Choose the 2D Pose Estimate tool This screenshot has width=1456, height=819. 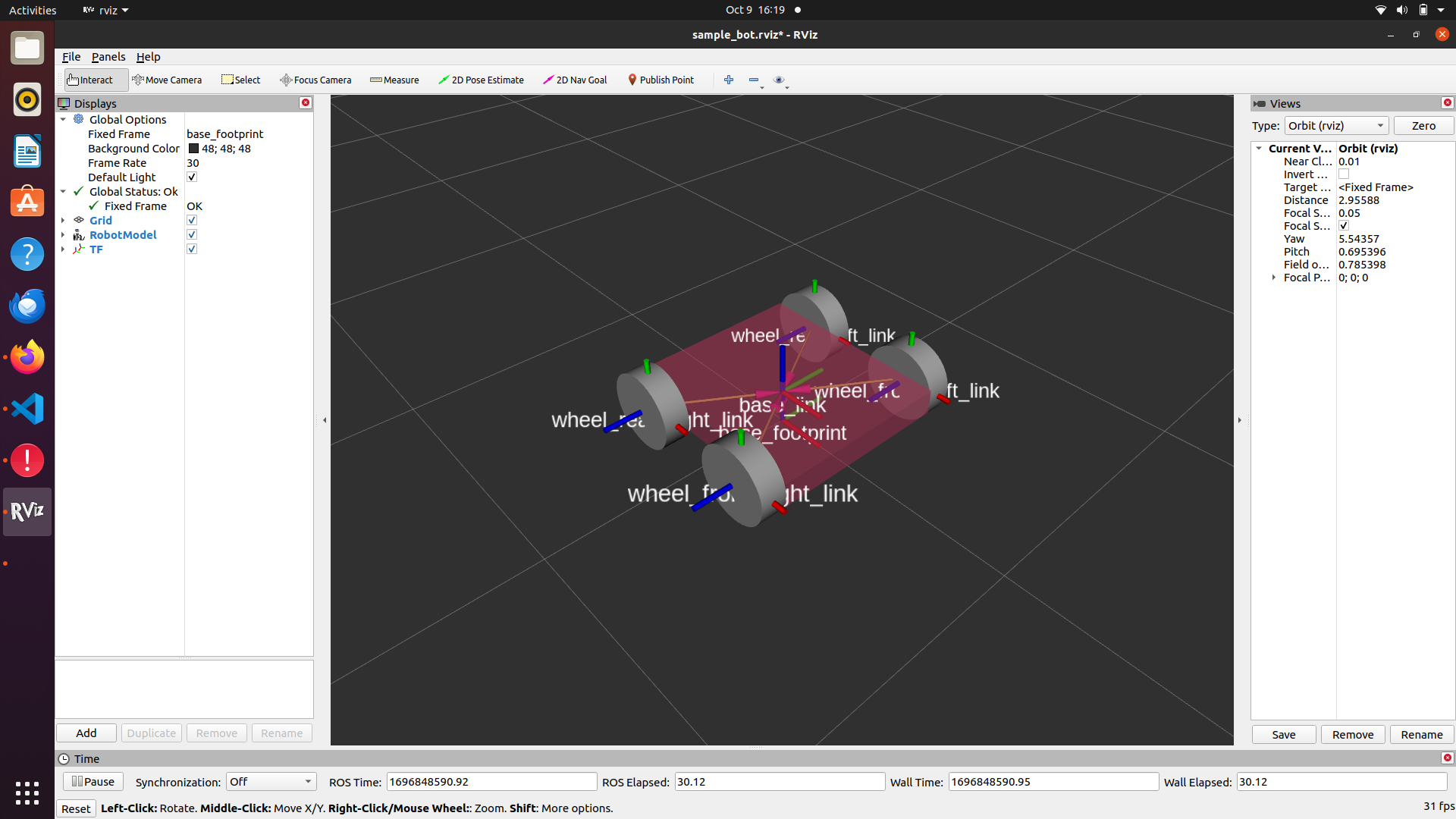[x=481, y=80]
